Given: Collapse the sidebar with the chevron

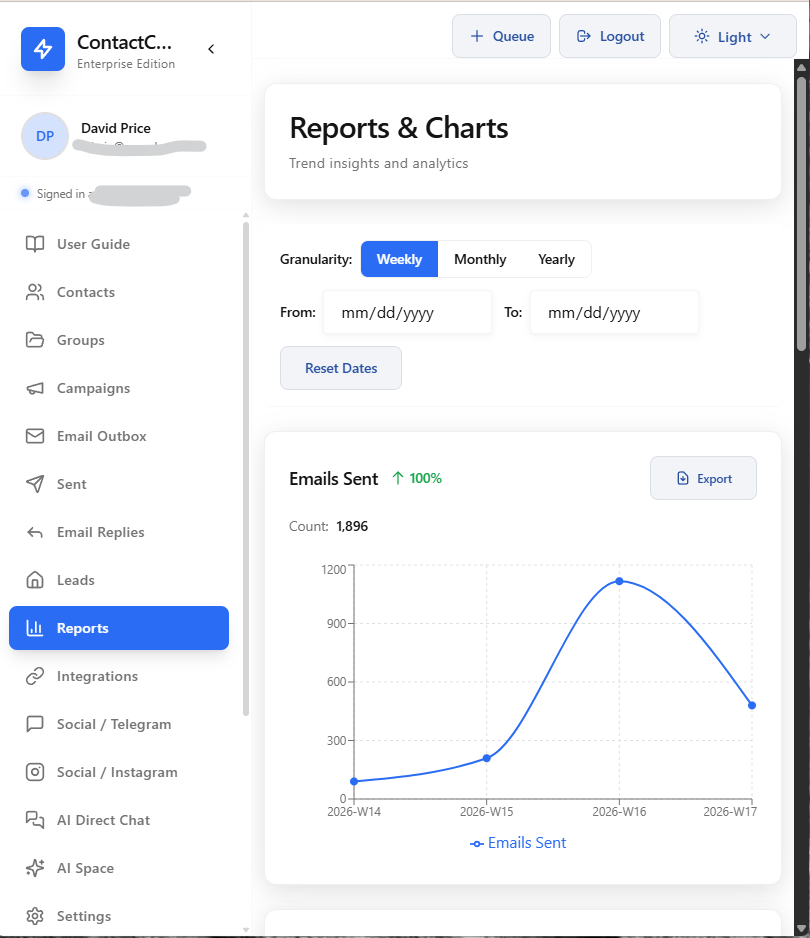Looking at the screenshot, I should click(211, 49).
